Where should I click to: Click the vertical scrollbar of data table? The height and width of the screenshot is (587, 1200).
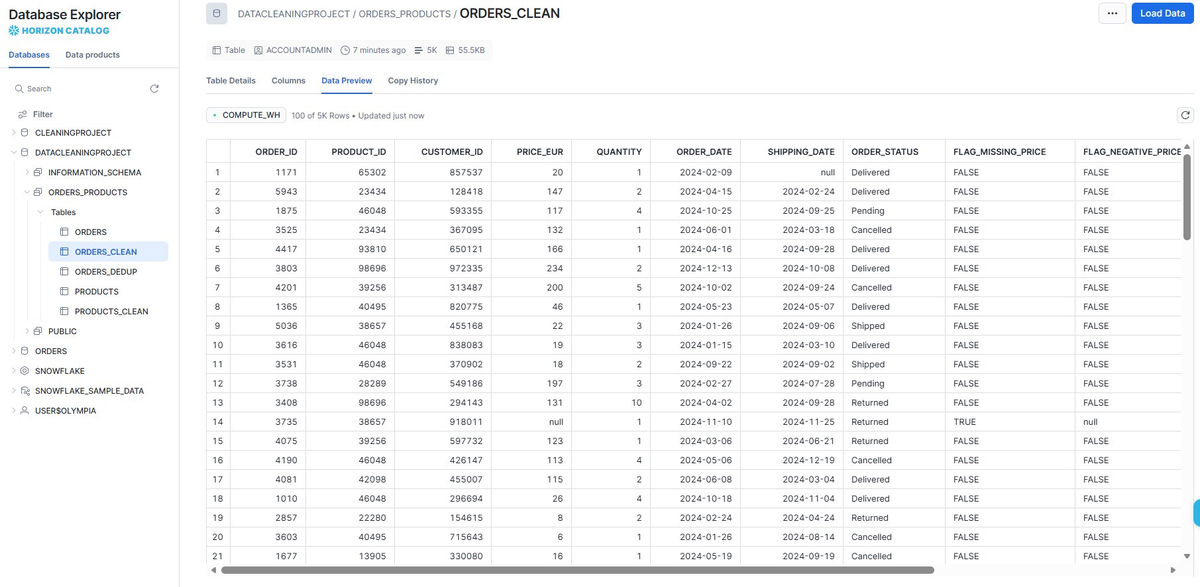coord(1187,195)
